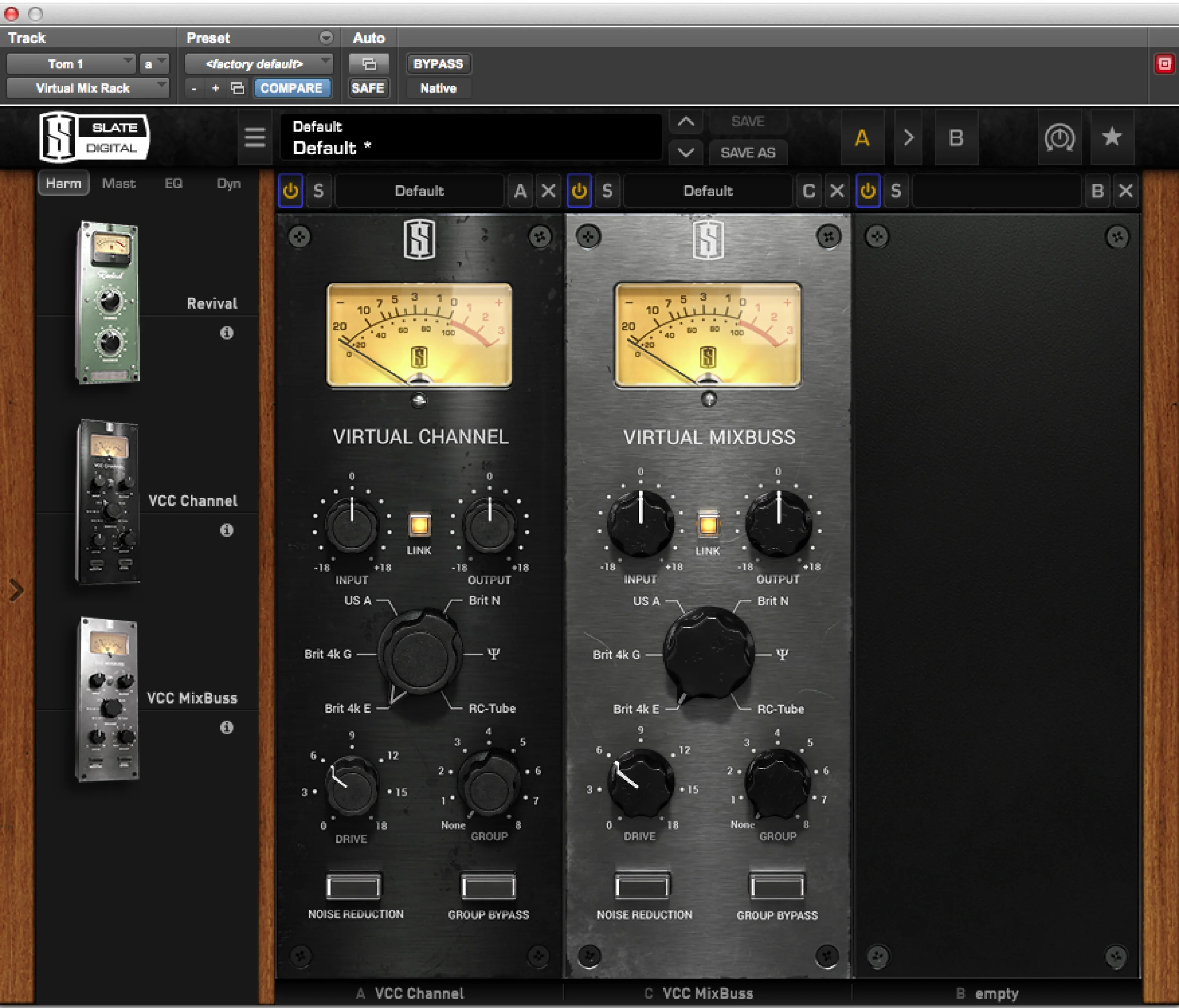1179x1008 pixels.
Task: Enable Noise Reduction on Virtual Channel
Action: tap(353, 885)
